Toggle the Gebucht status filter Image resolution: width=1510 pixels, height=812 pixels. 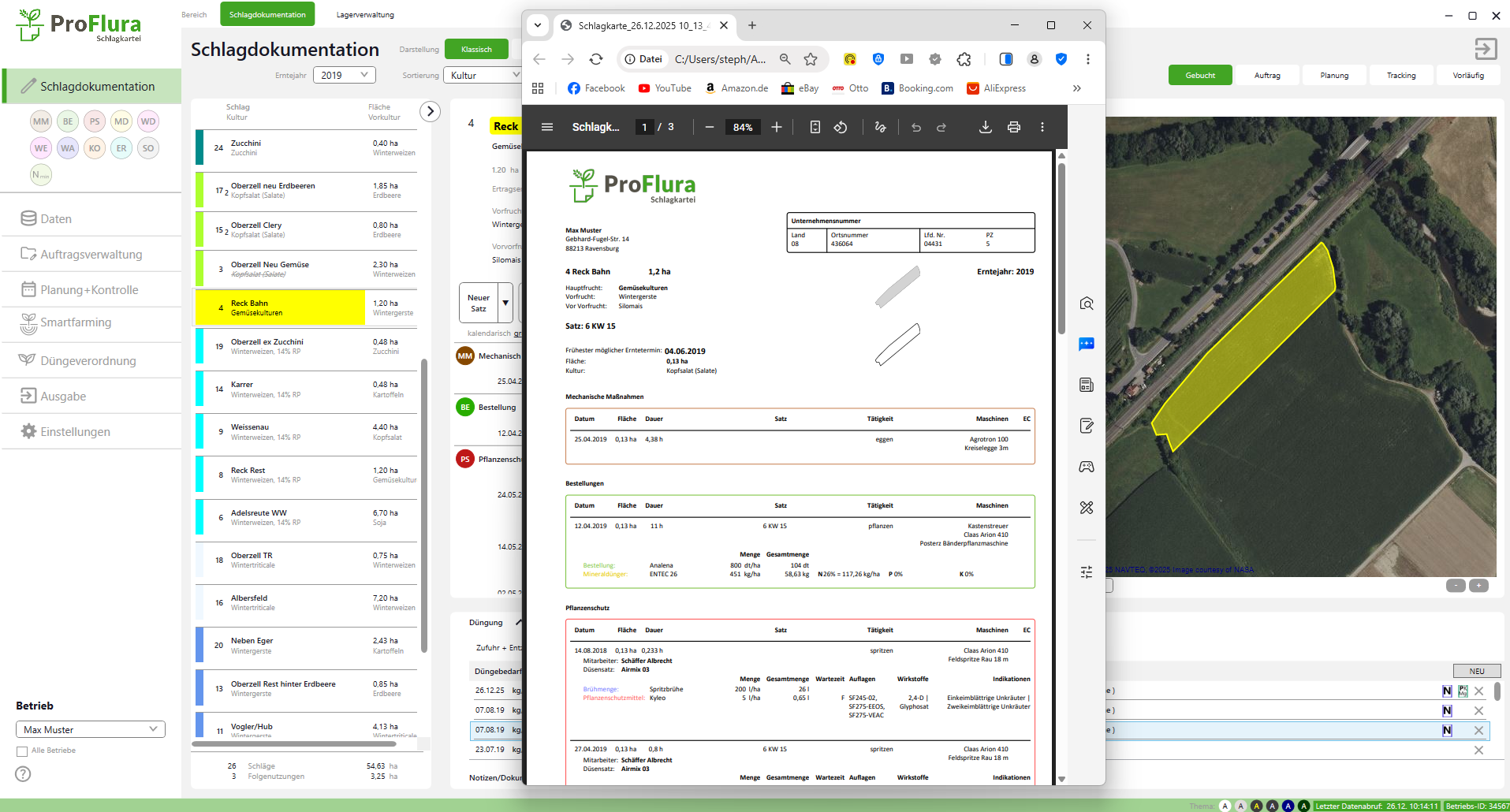click(x=1200, y=76)
